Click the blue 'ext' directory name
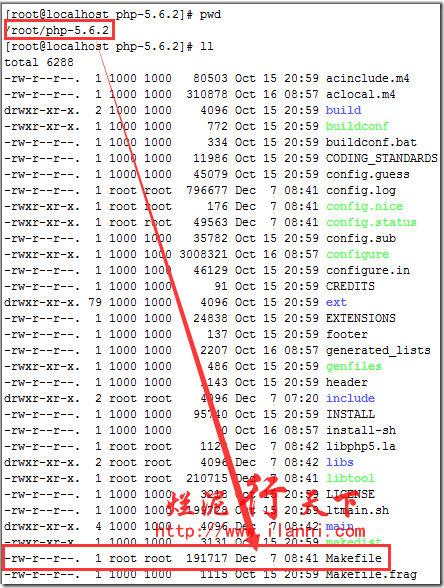The width and height of the screenshot is (444, 588). click(336, 302)
